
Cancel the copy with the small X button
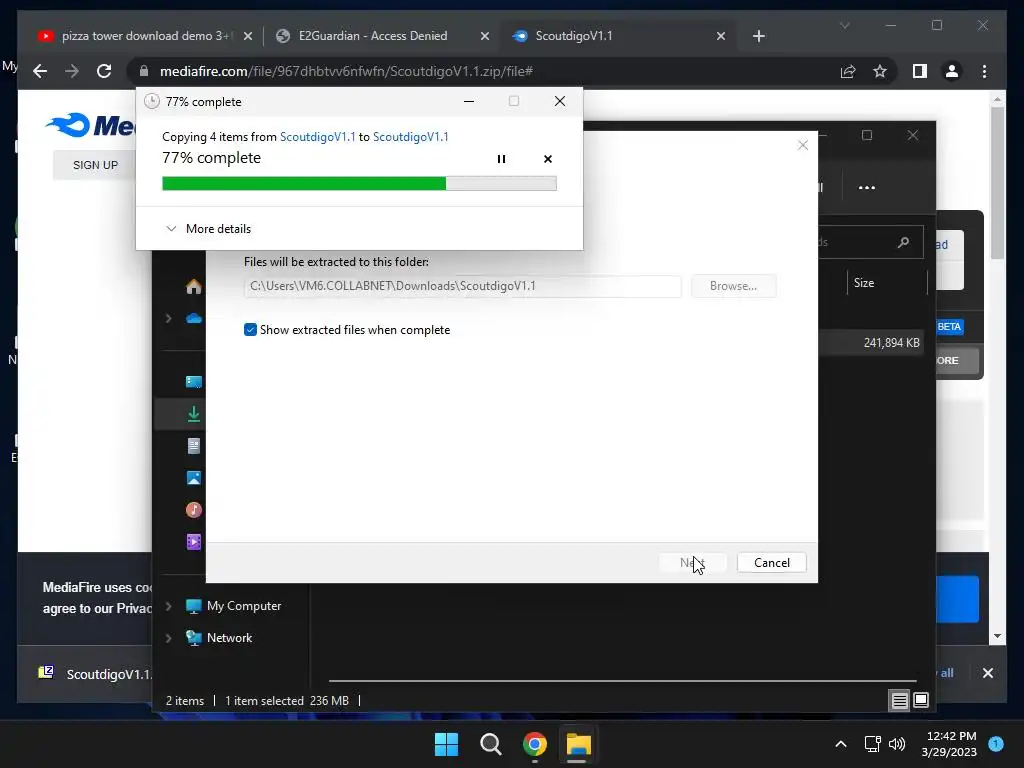coord(547,159)
